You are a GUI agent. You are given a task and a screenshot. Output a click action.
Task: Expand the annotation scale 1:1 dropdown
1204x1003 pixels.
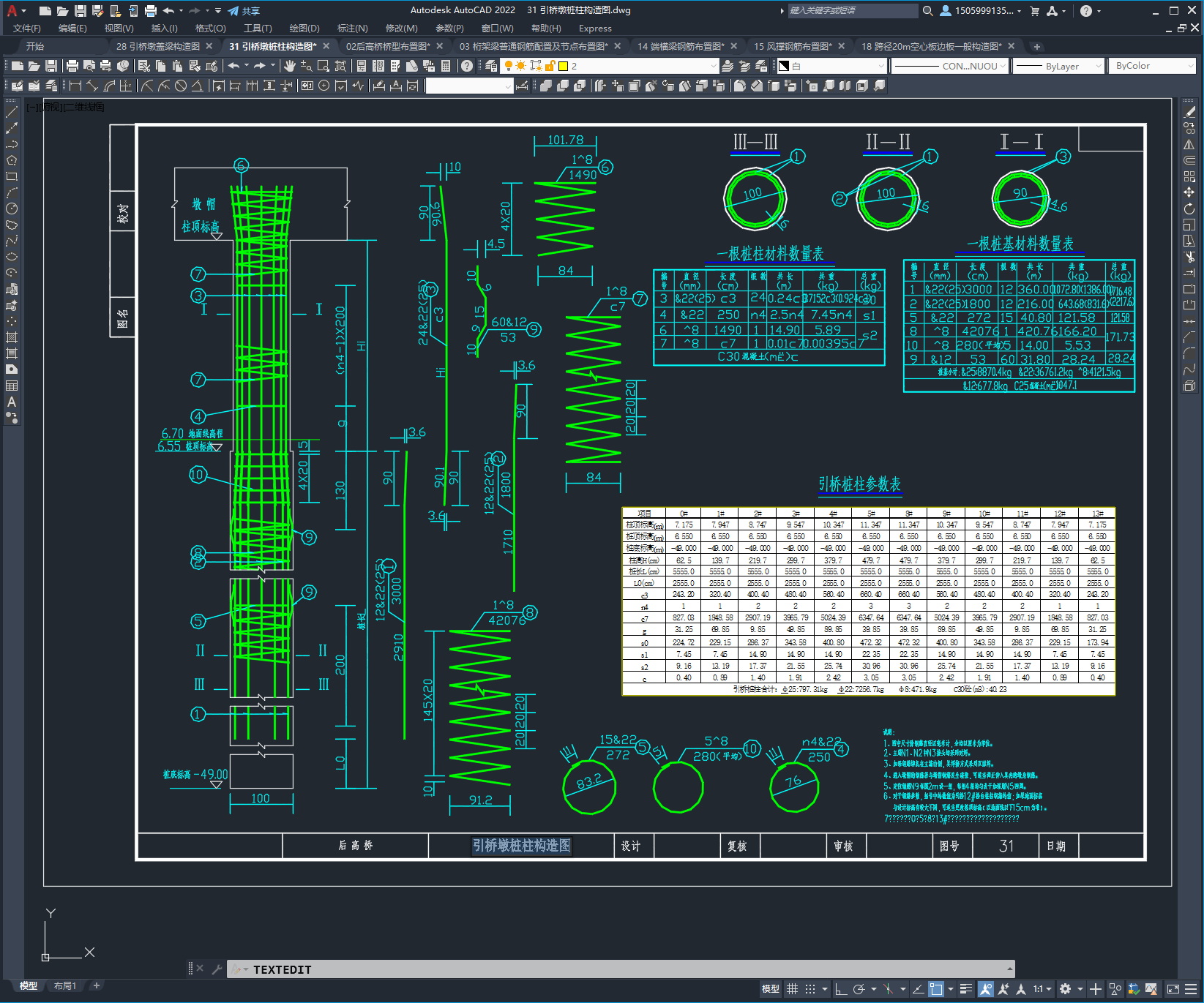tap(1042, 989)
